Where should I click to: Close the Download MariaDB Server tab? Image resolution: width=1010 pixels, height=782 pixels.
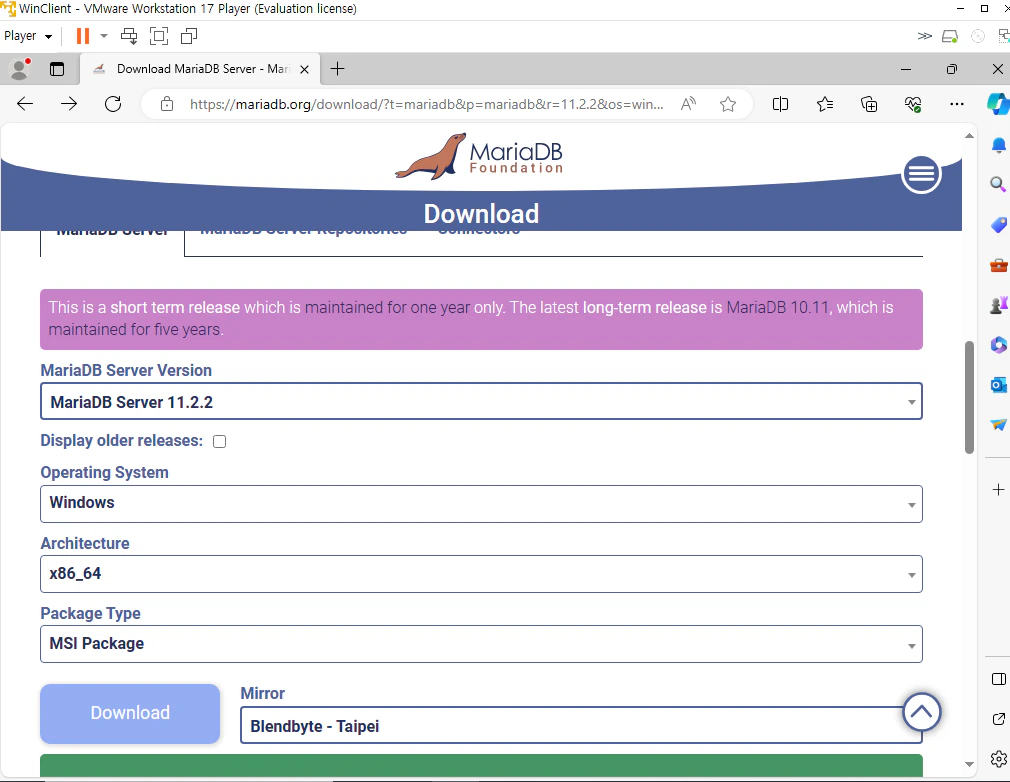click(x=305, y=69)
